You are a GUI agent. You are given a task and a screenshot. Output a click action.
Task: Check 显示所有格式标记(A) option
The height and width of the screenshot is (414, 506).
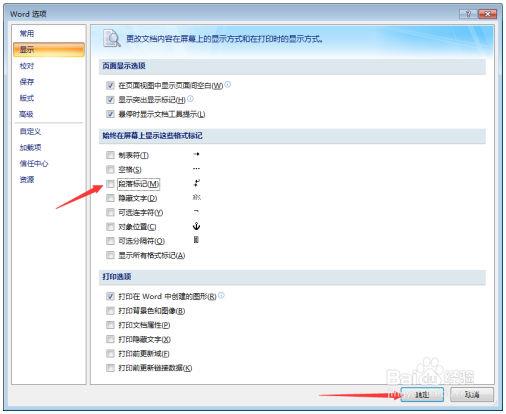click(x=110, y=255)
